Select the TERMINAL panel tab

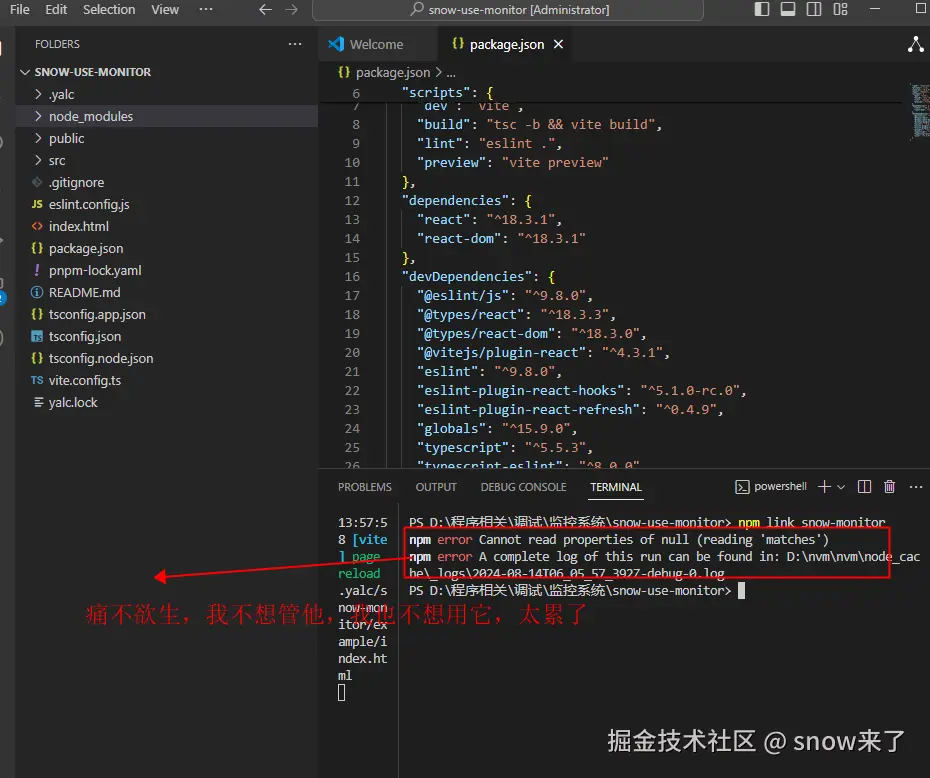click(x=616, y=487)
